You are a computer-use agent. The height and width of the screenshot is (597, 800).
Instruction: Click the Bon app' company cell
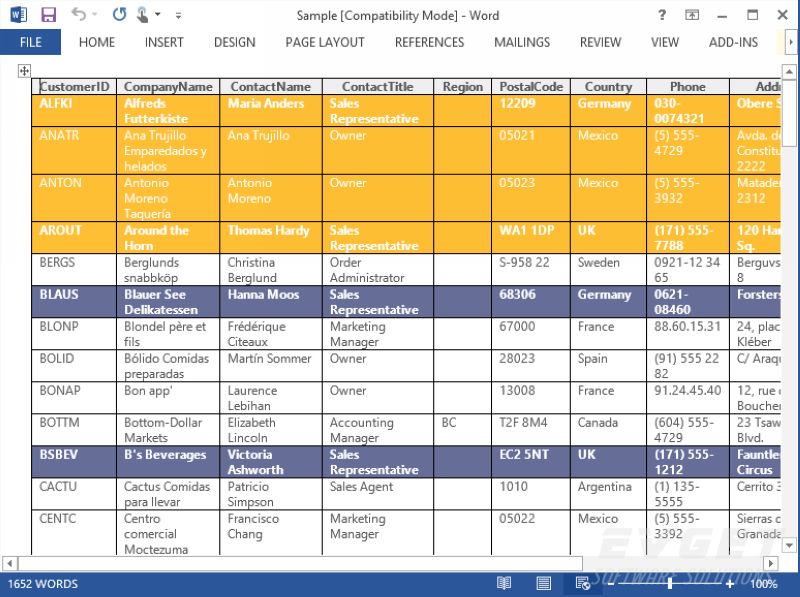[168, 398]
